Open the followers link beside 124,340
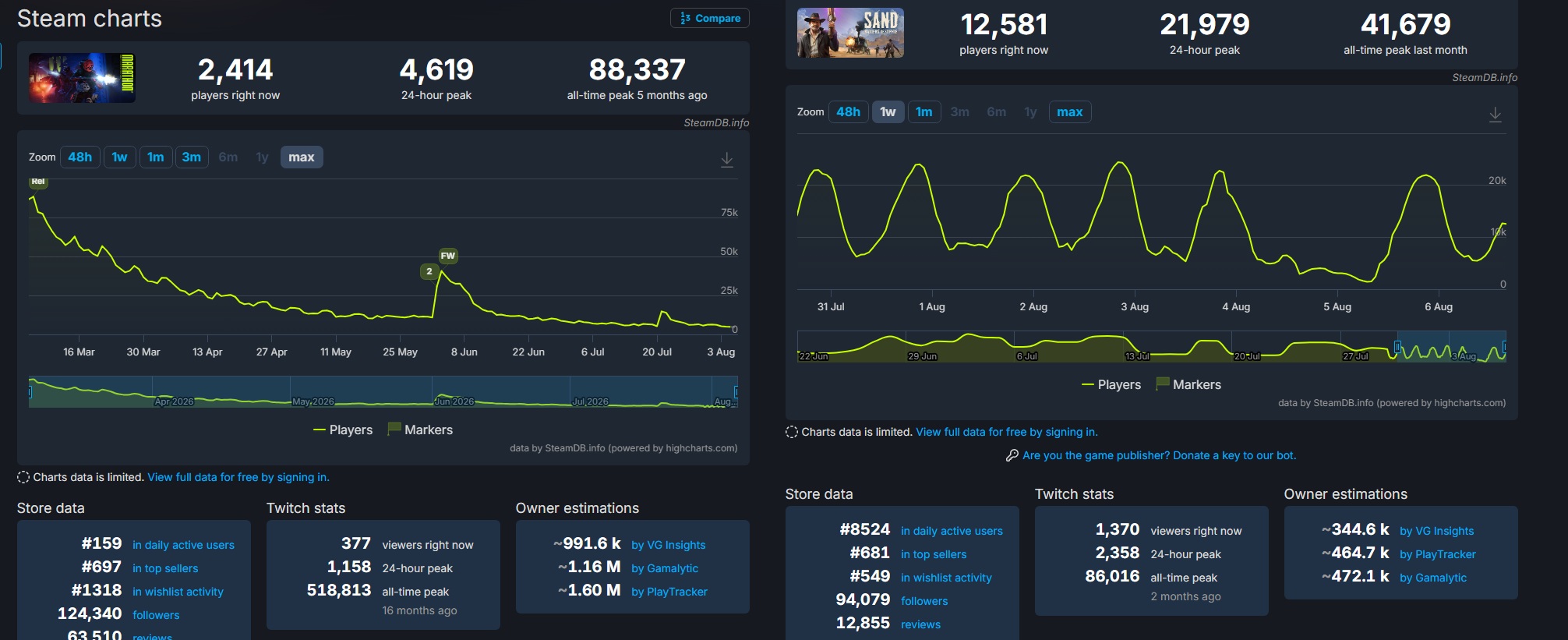1568x640 pixels. 156,615
